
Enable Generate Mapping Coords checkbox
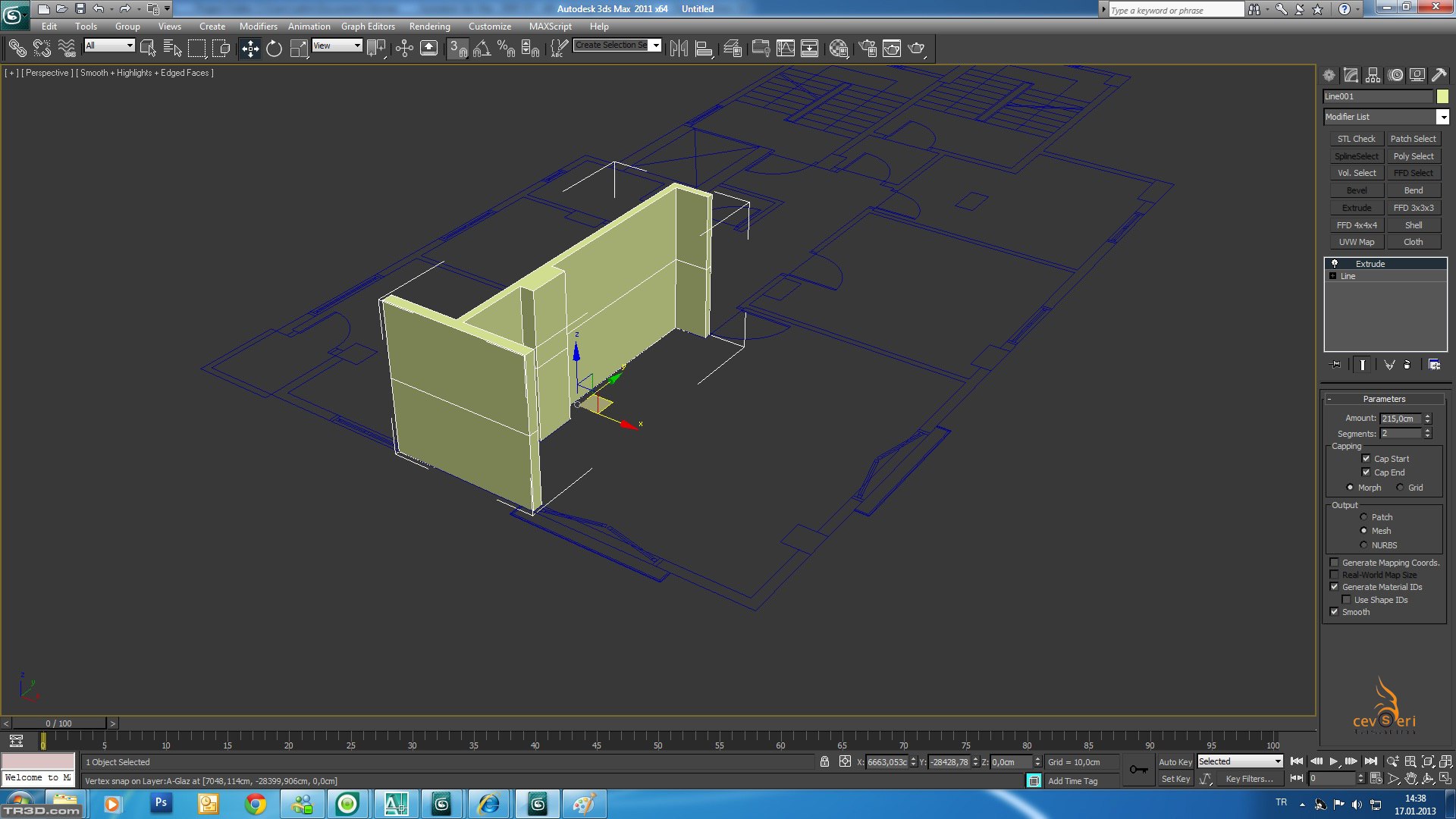click(1335, 563)
